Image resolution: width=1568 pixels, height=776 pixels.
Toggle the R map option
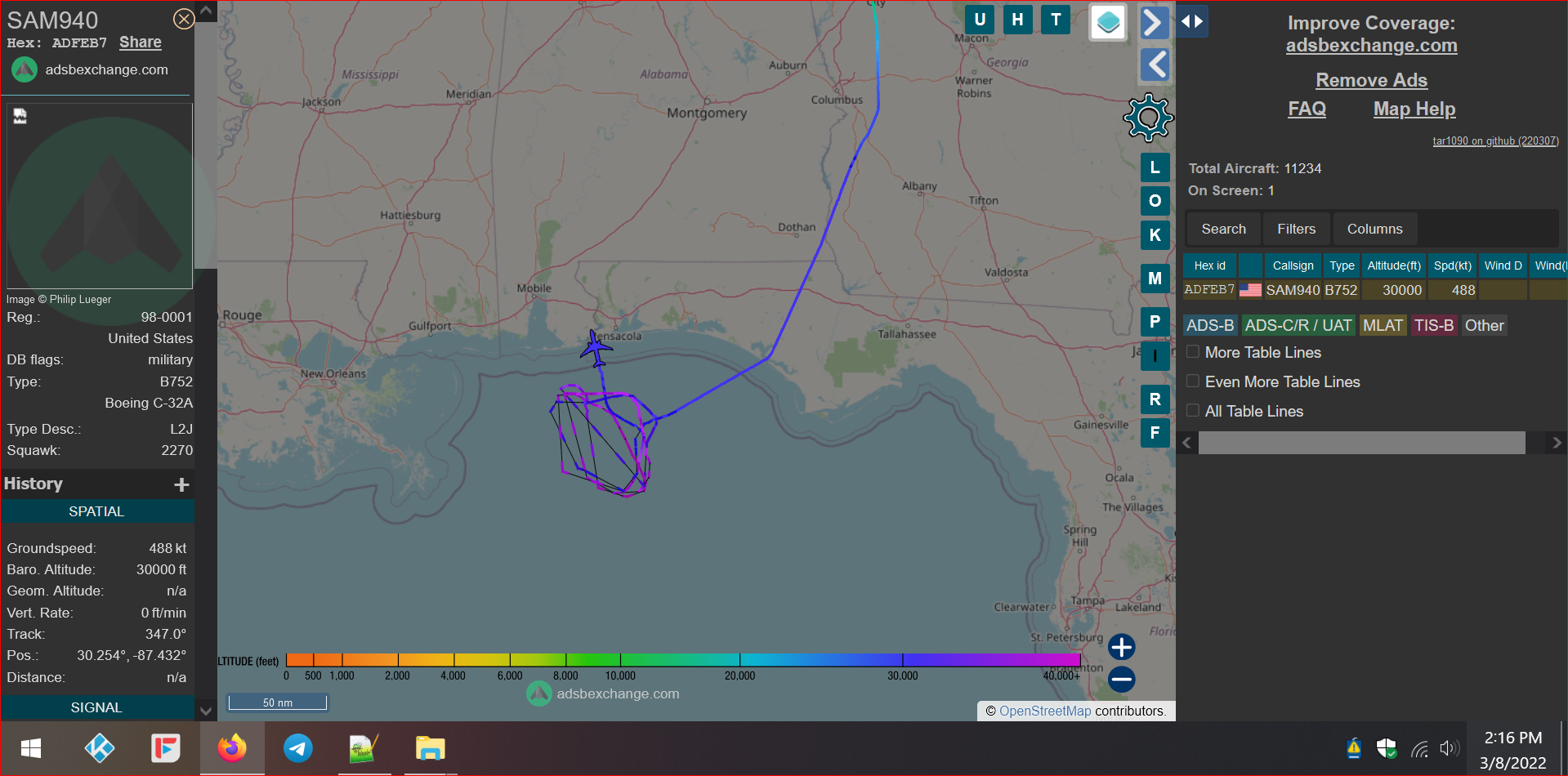(x=1155, y=399)
